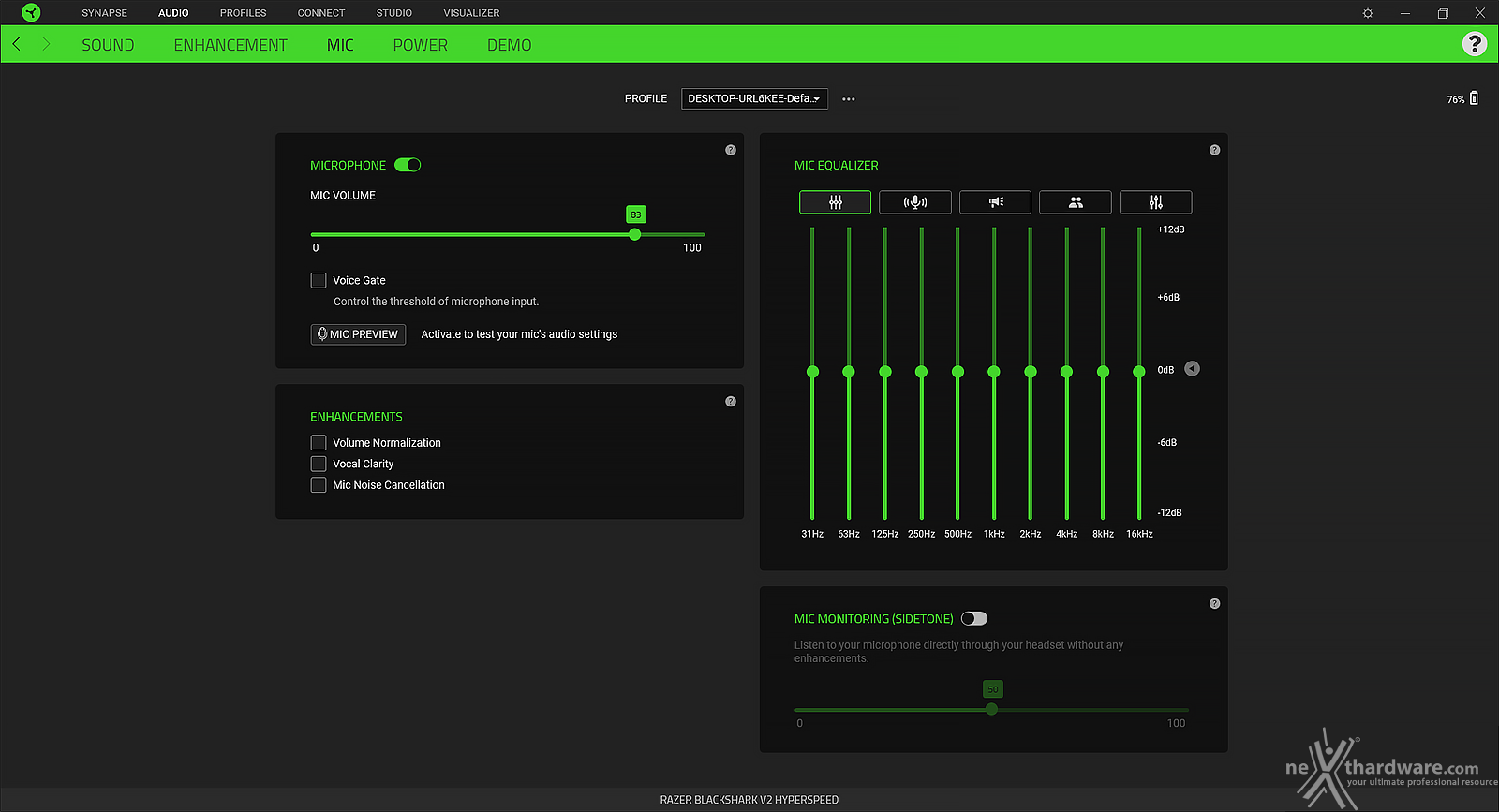The image size is (1499, 812).
Task: Enable Volume Normalization checkbox
Action: (319, 442)
